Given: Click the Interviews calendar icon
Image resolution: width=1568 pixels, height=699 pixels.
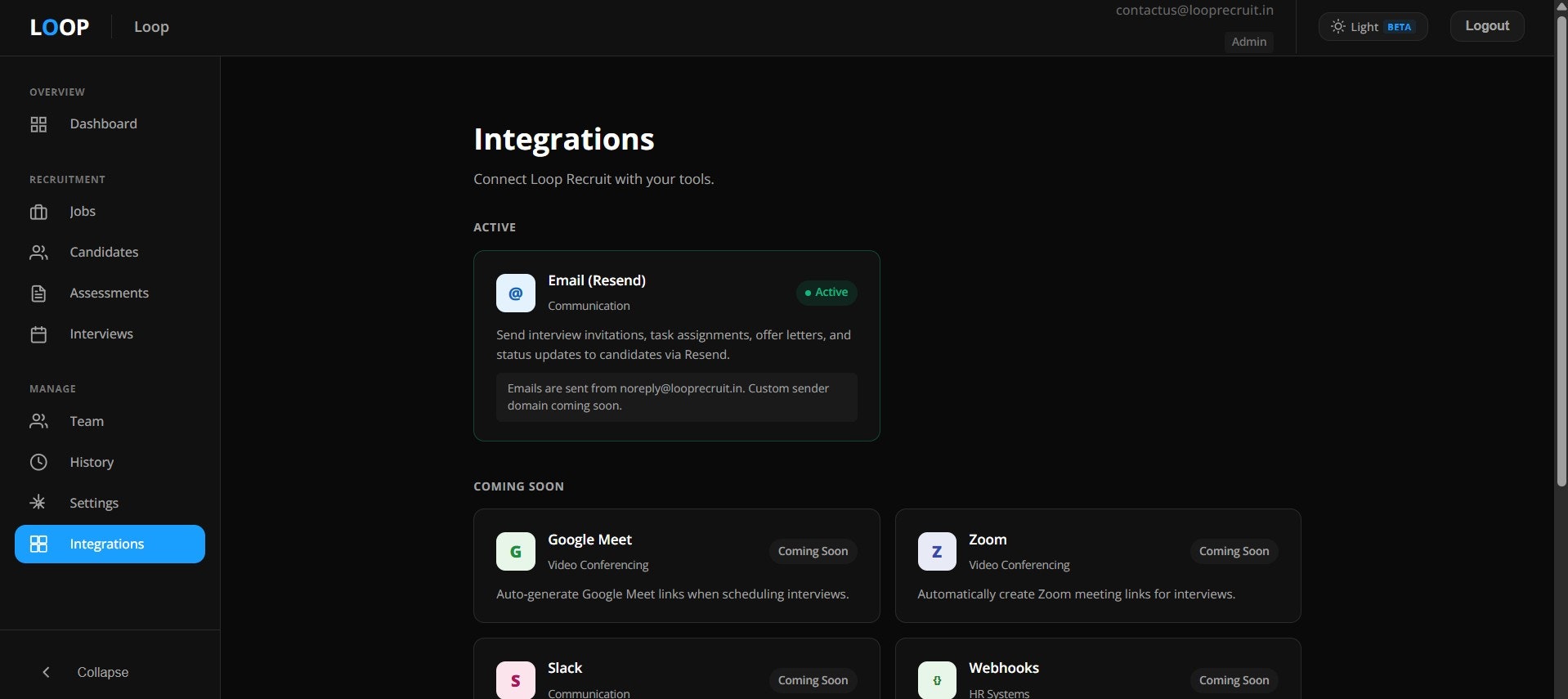Looking at the screenshot, I should tap(38, 334).
